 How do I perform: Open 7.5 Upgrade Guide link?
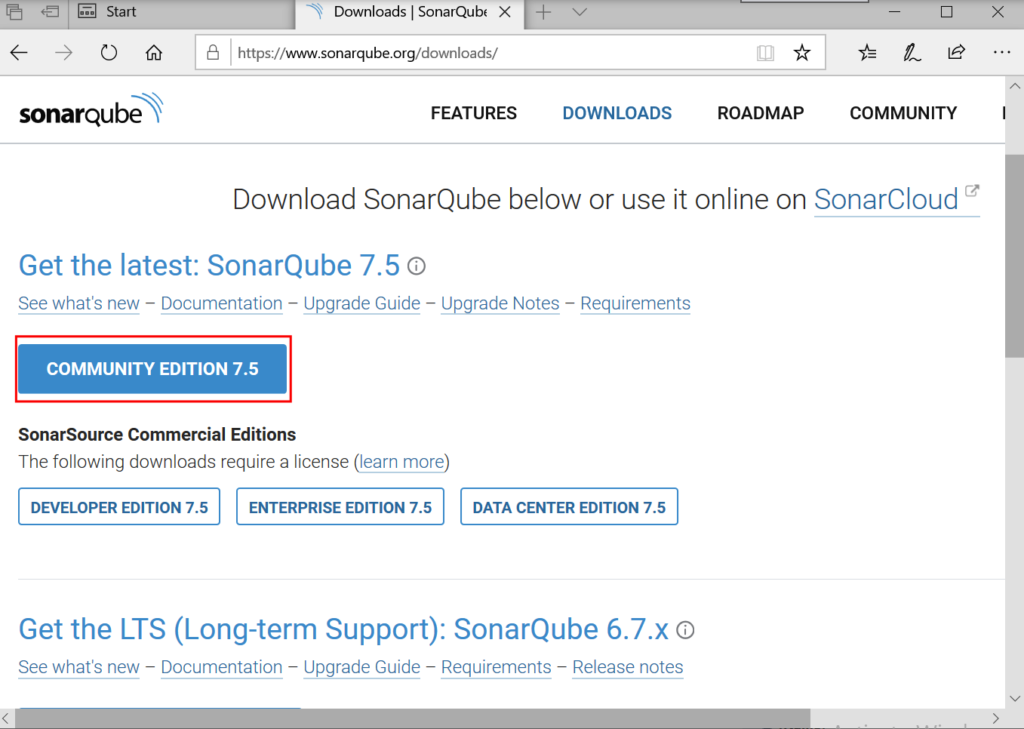tap(362, 303)
